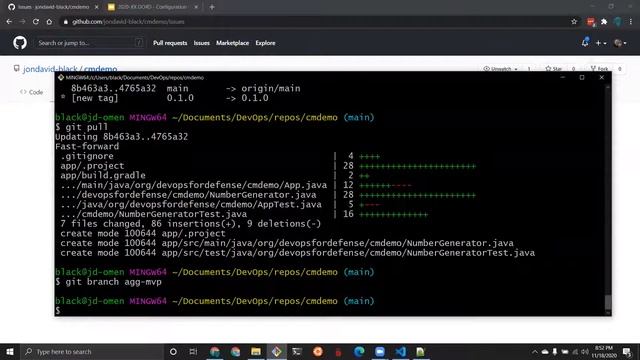Open Pull requests in GitHub header
This screenshot has height=360, width=640.
pyautogui.click(x=170, y=43)
